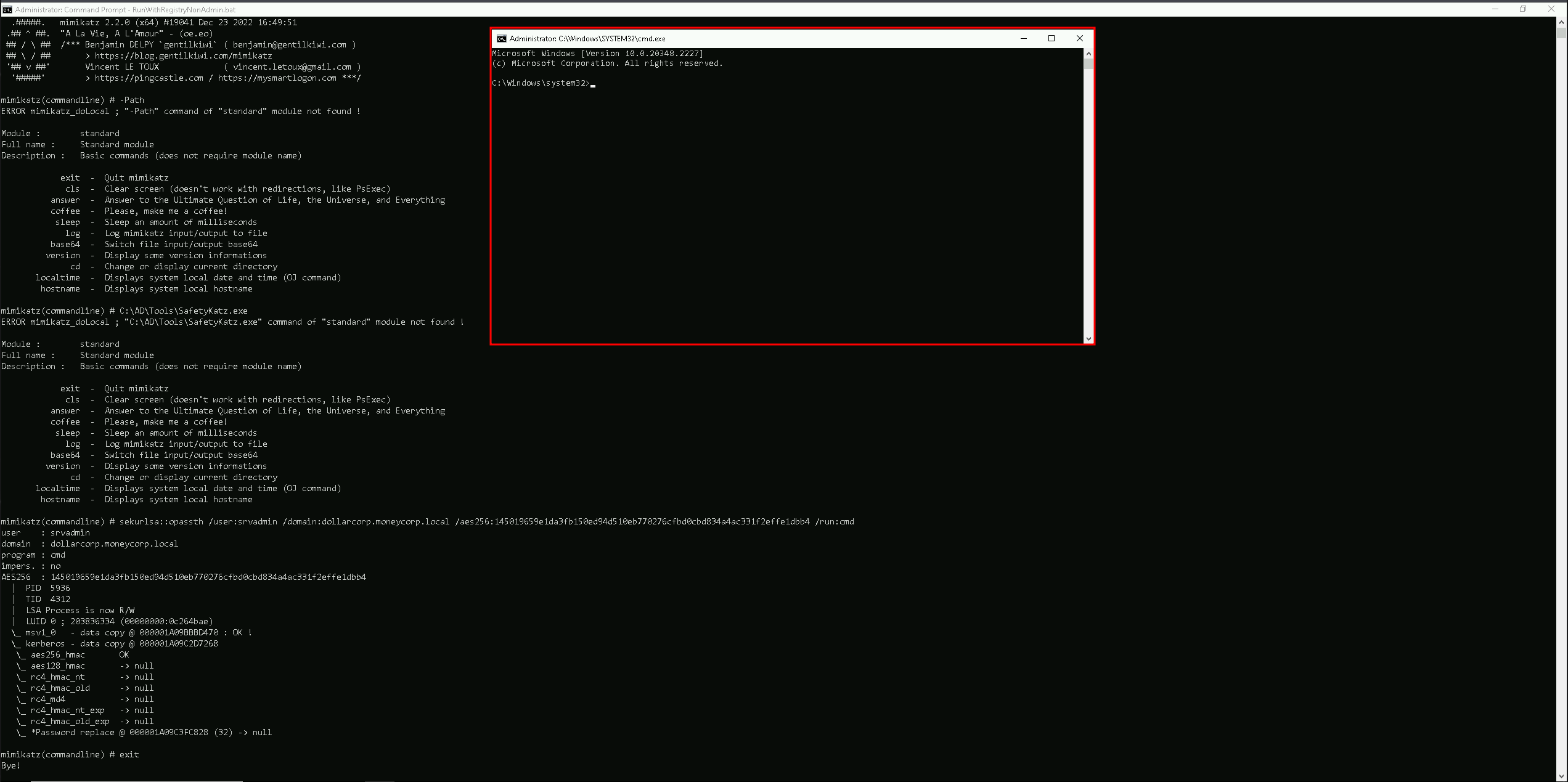Click the inner cmd.exe title bar text
Screen dimensions: 1568x782
coord(587,38)
